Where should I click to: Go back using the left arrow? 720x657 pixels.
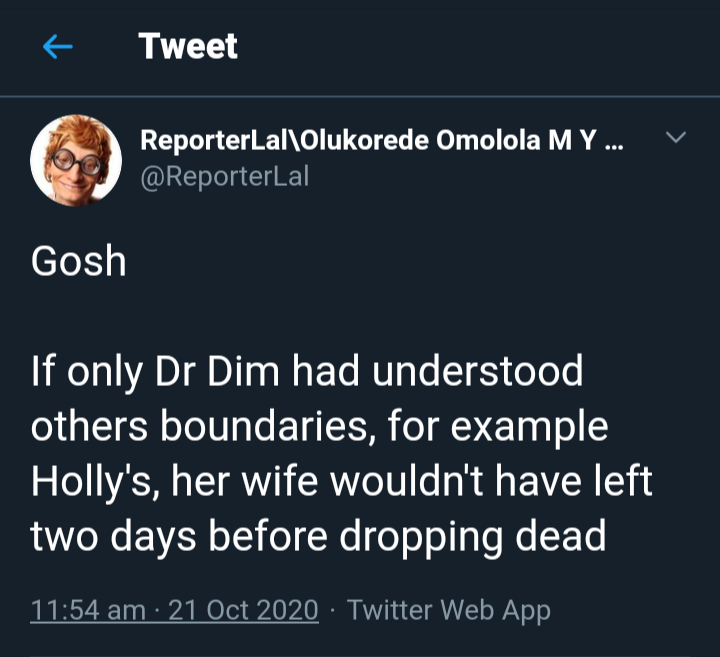point(58,47)
